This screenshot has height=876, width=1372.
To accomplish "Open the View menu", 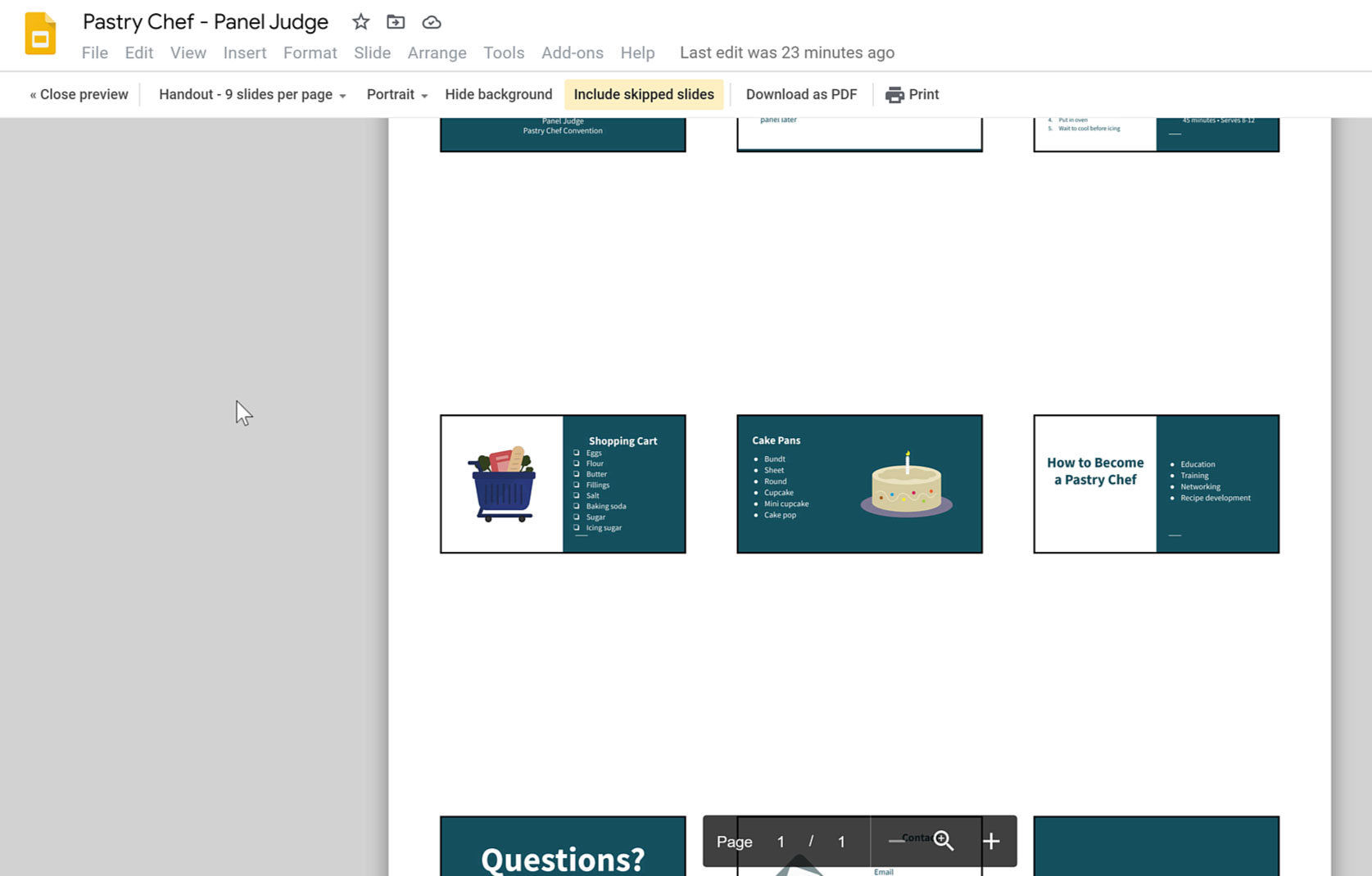I will (188, 52).
